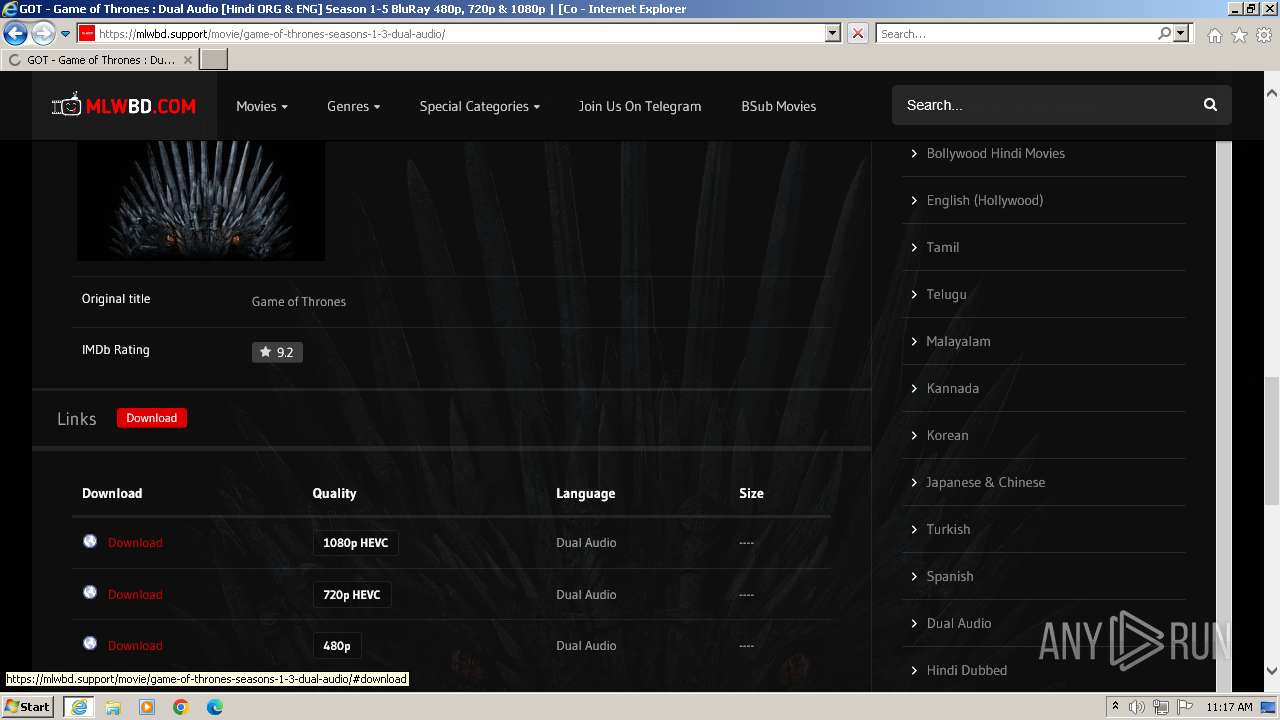This screenshot has width=1280, height=720.
Task: Click the Action Center flag tray icon
Action: (1185, 707)
